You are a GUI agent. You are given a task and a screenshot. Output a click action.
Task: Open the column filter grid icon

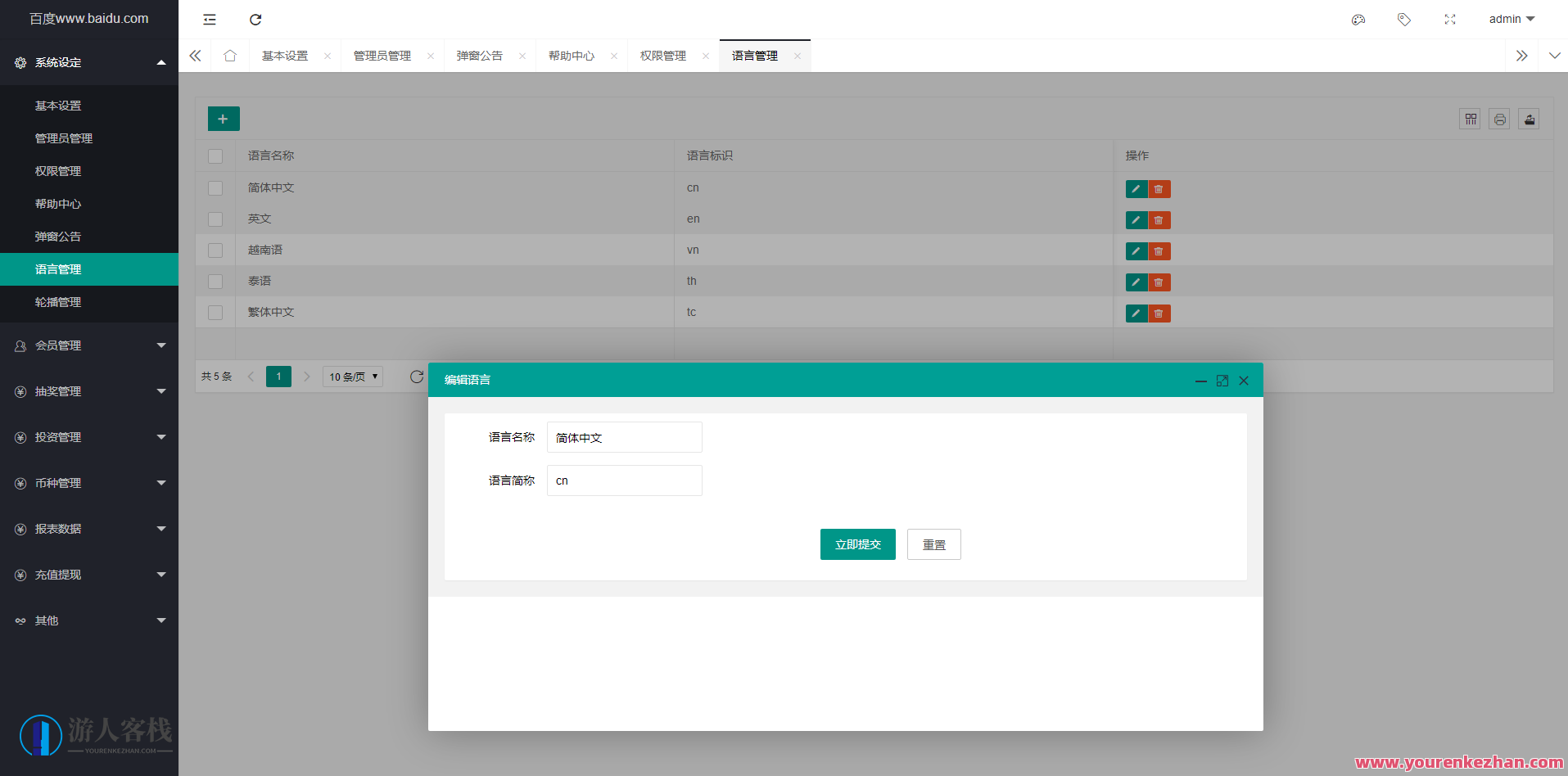click(x=1471, y=120)
